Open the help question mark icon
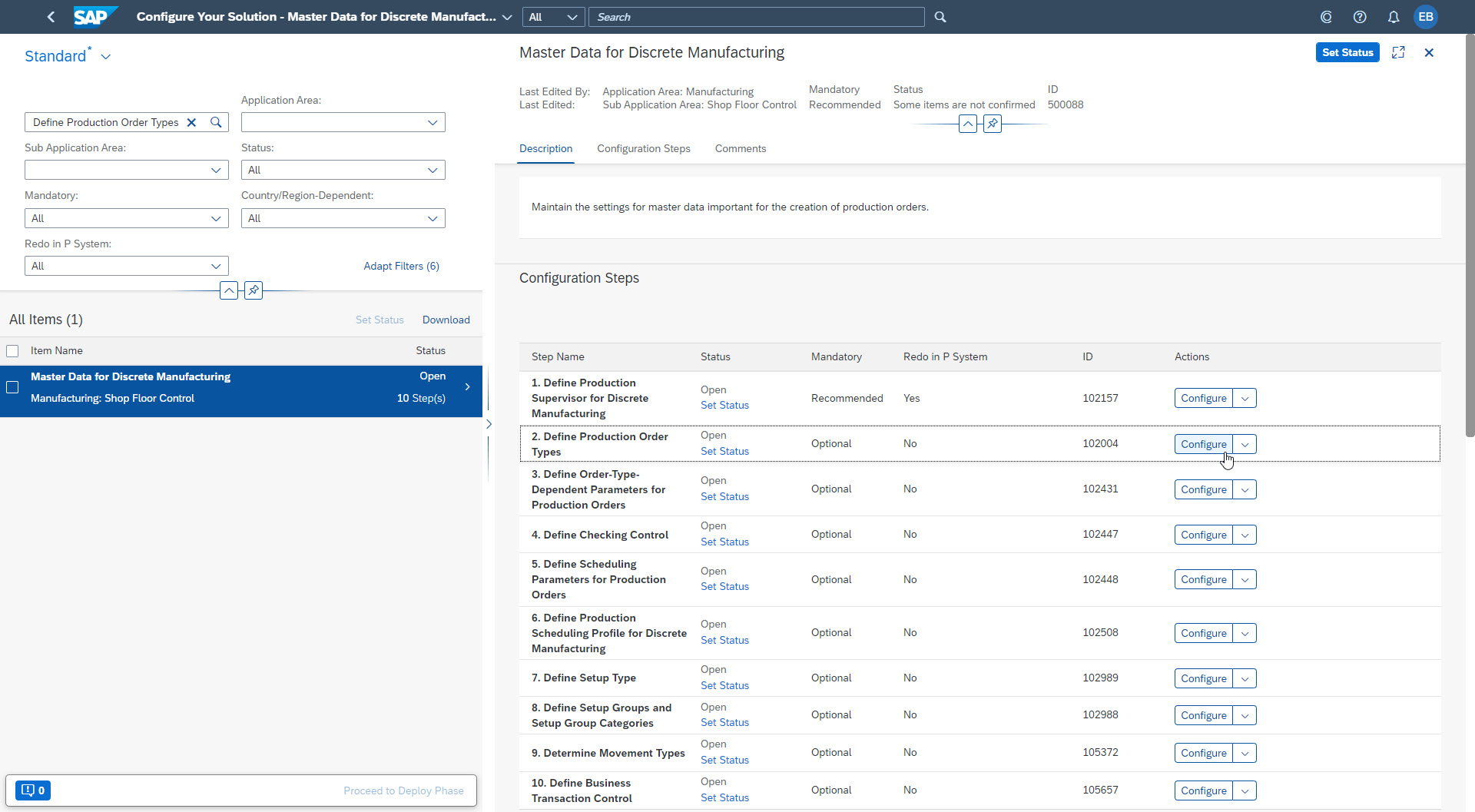 (x=1360, y=17)
